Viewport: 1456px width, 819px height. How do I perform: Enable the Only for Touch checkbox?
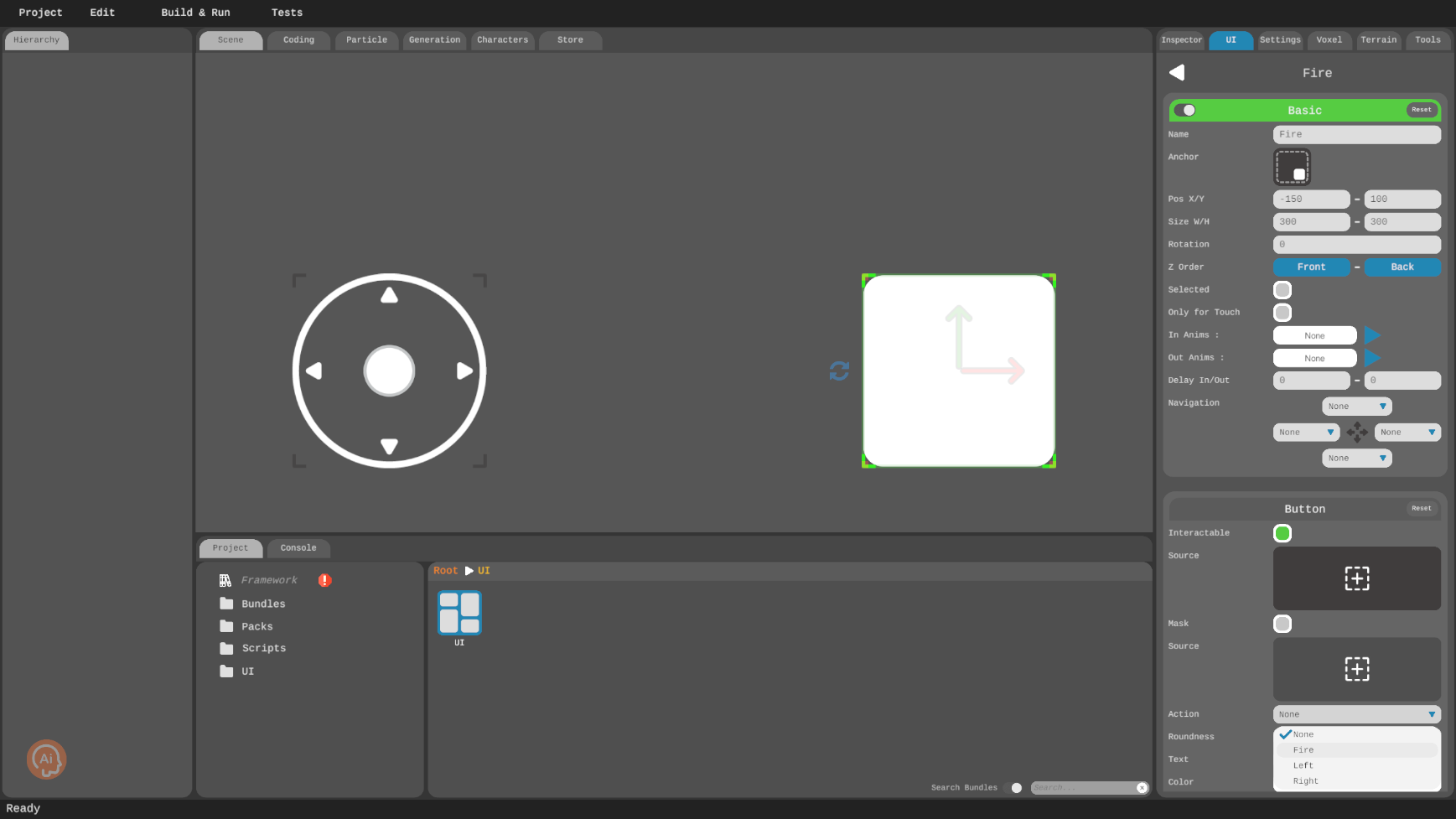[x=1282, y=313]
